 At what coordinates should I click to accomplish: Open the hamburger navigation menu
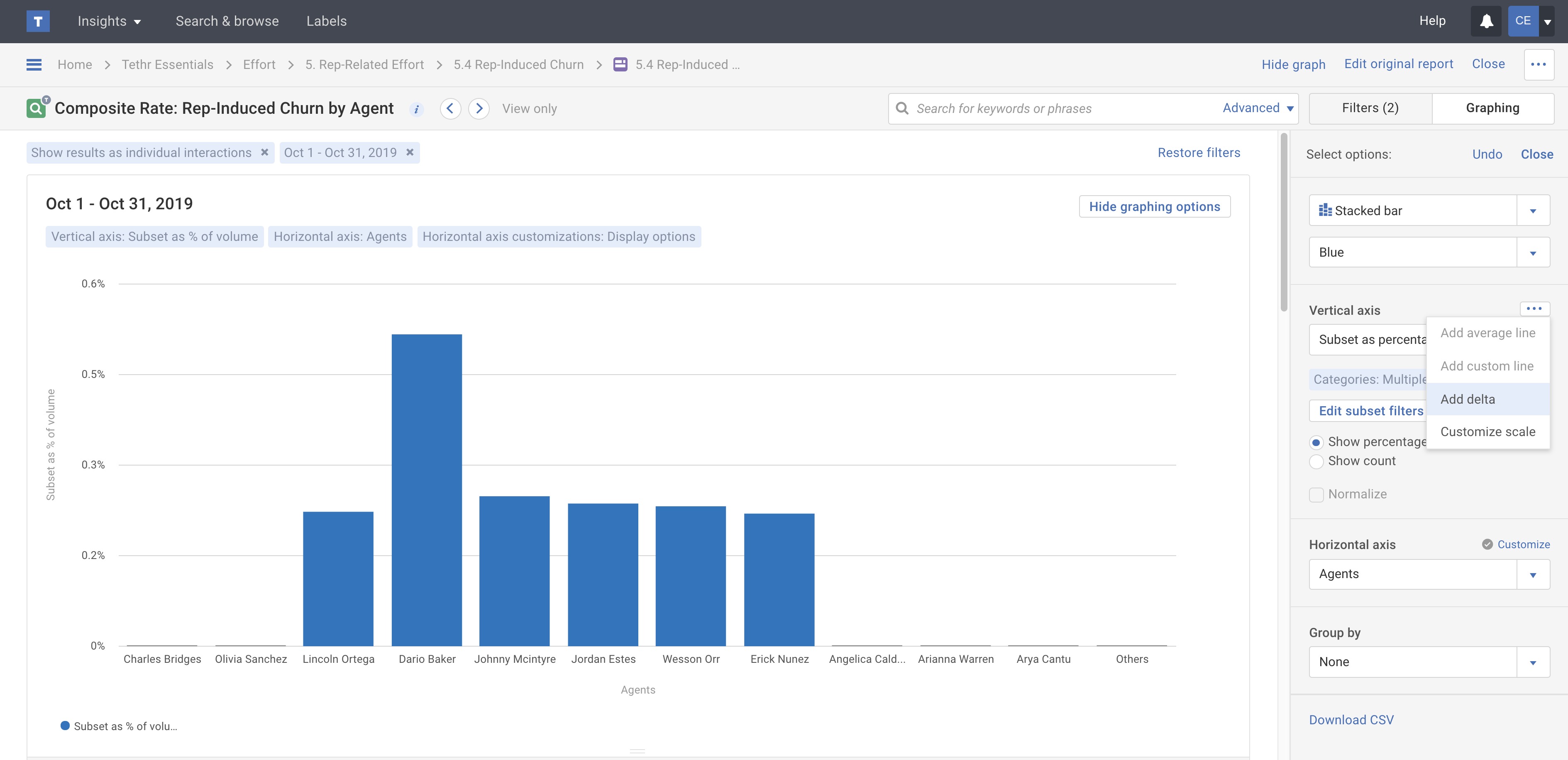(34, 64)
